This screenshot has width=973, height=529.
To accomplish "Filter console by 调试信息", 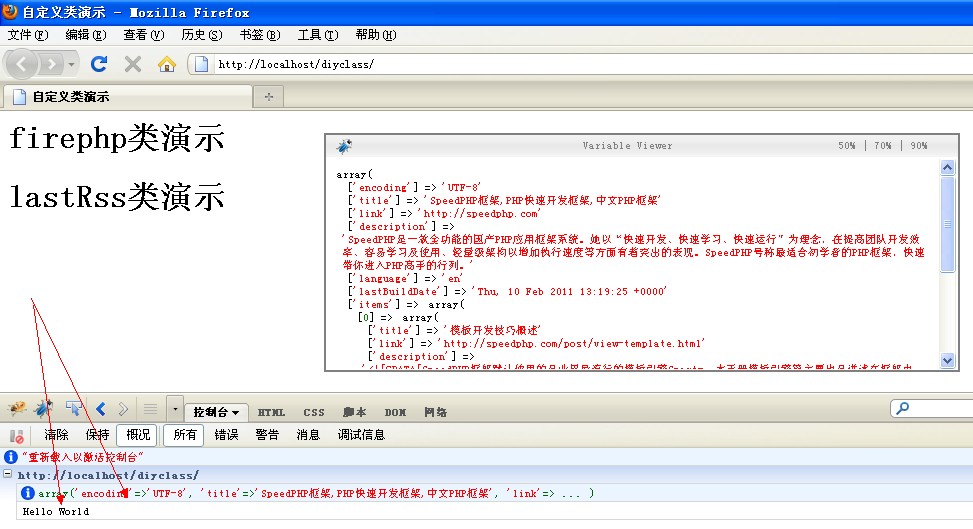I will click(361, 435).
